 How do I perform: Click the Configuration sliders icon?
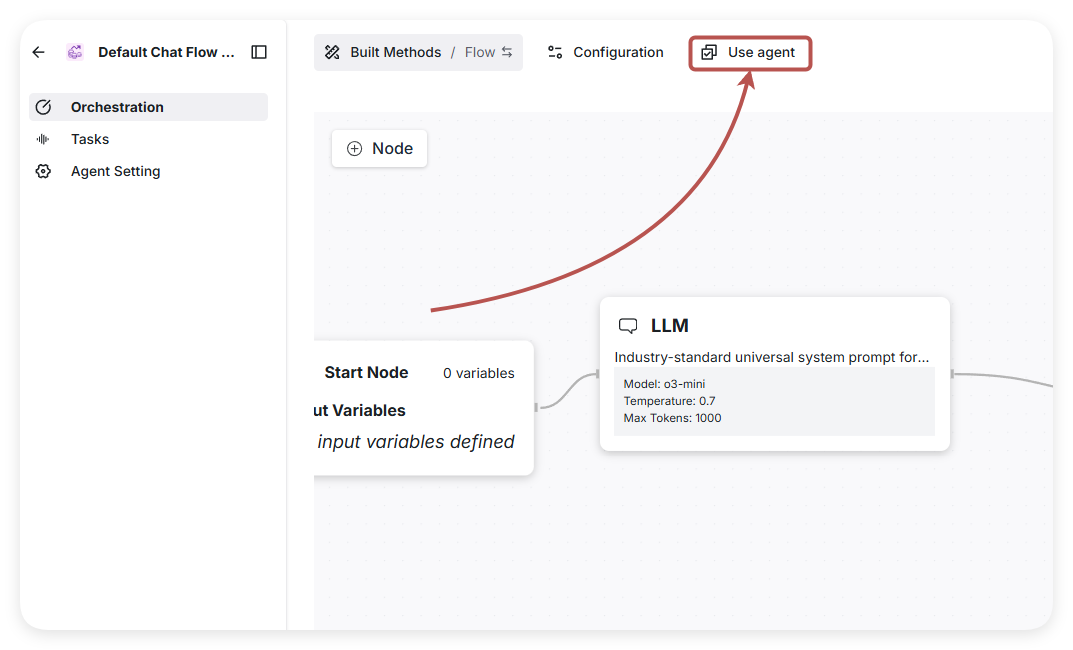555,52
